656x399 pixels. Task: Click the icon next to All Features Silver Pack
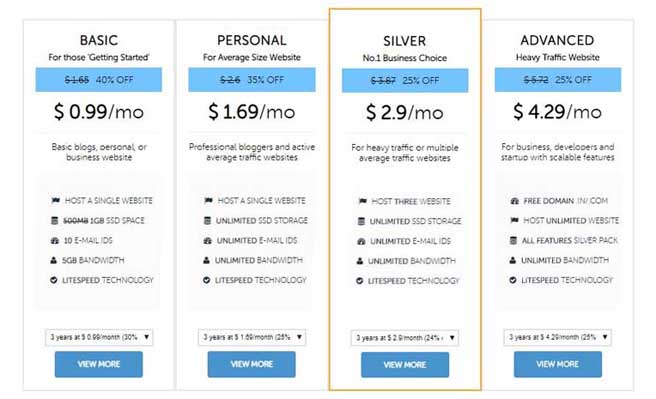tap(513, 240)
